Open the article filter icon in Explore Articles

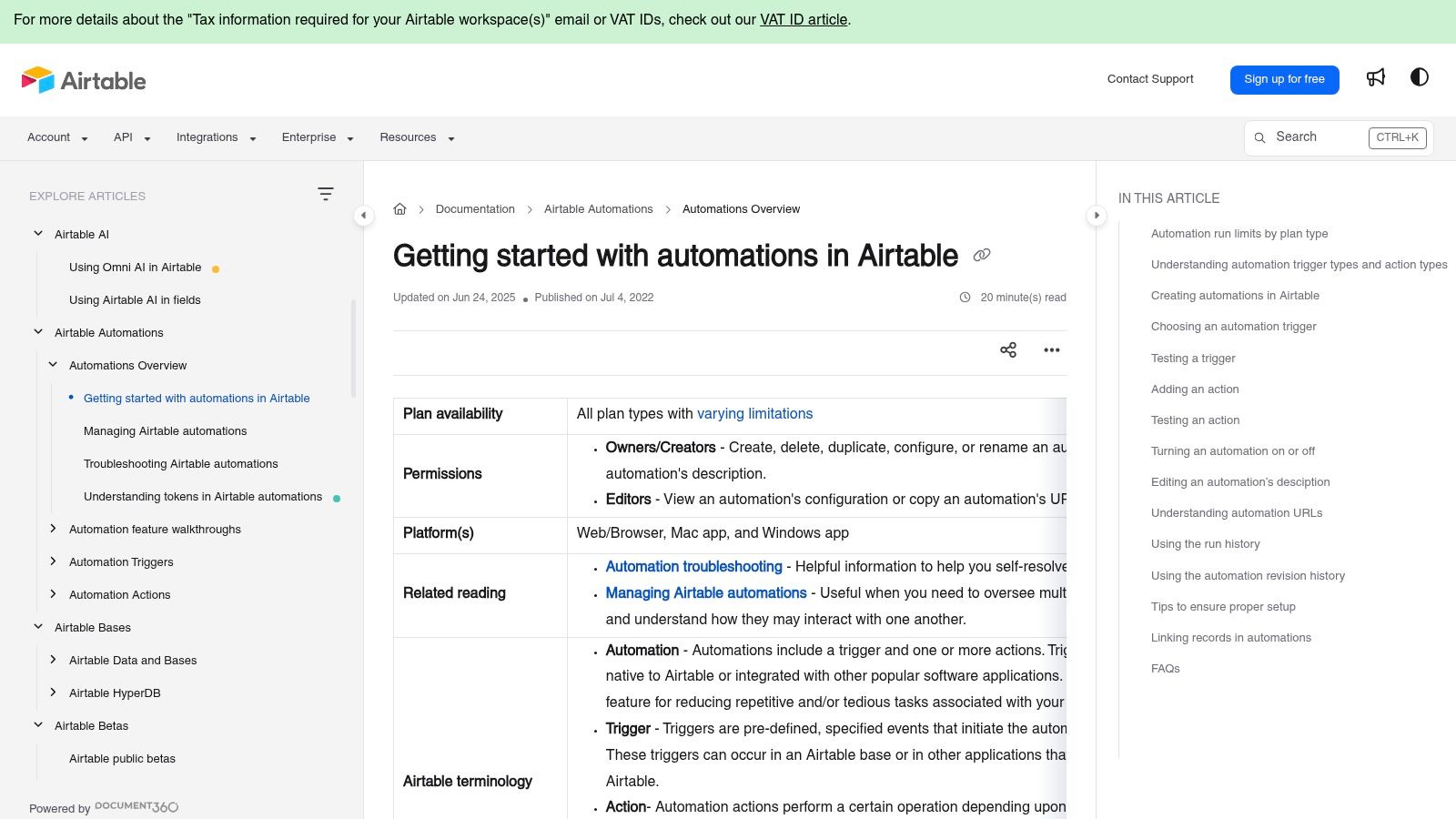[326, 194]
